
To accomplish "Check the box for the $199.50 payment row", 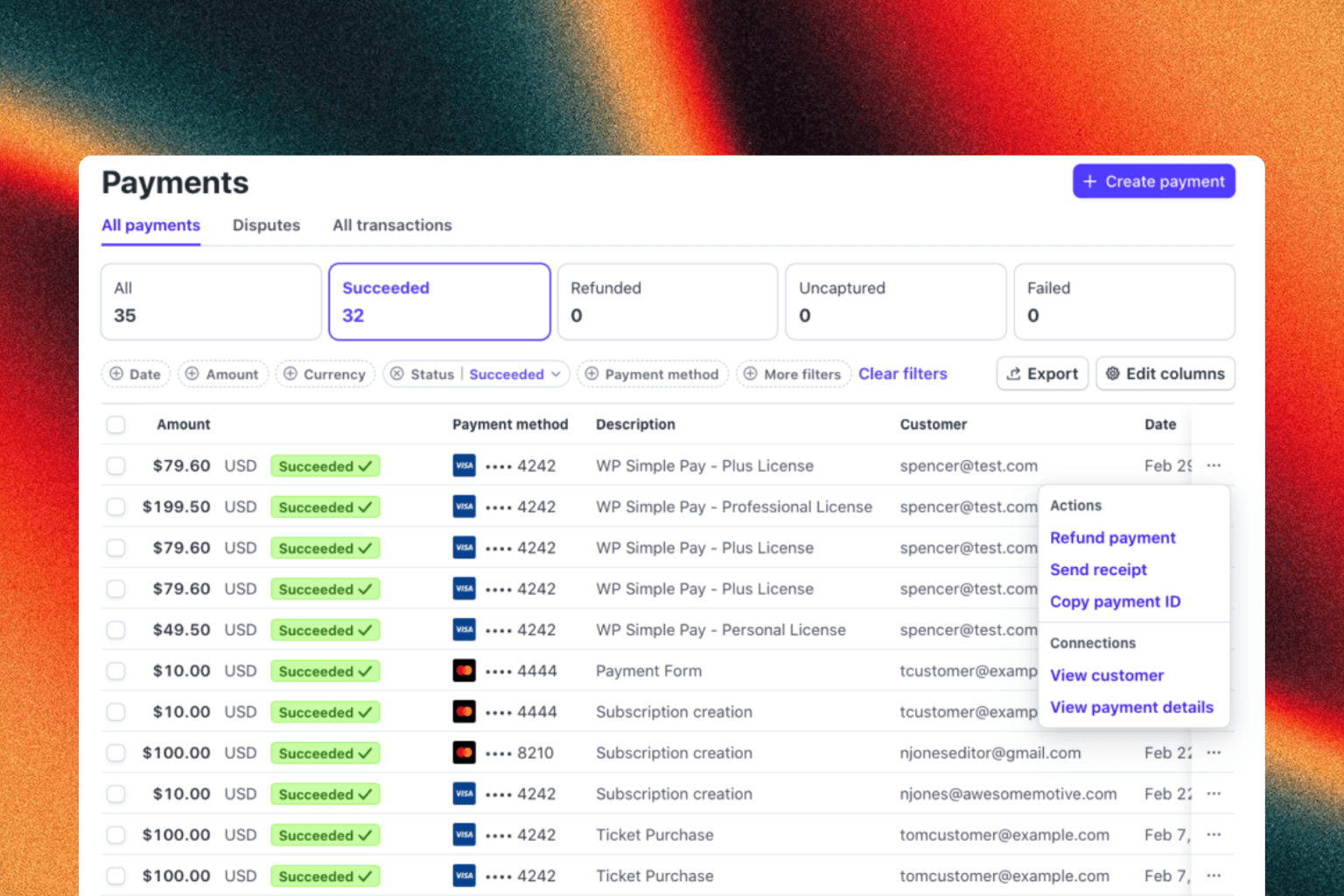I will [x=115, y=507].
